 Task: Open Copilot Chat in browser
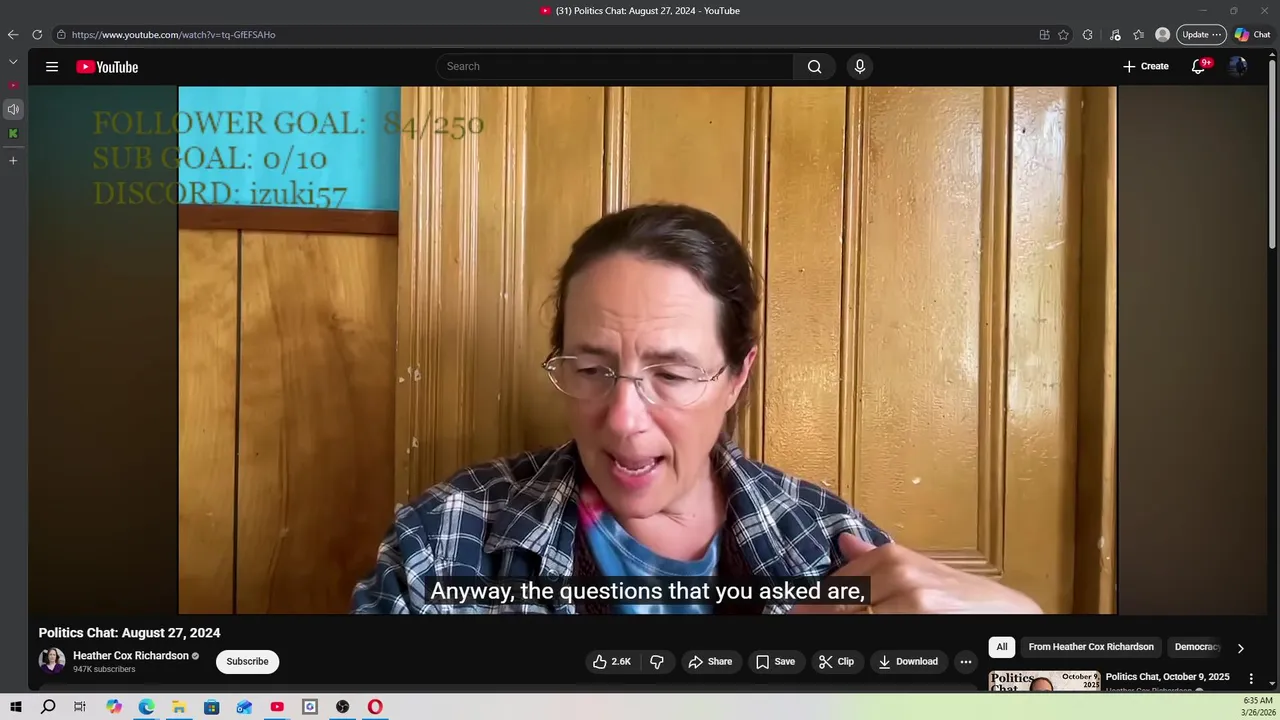click(1252, 34)
